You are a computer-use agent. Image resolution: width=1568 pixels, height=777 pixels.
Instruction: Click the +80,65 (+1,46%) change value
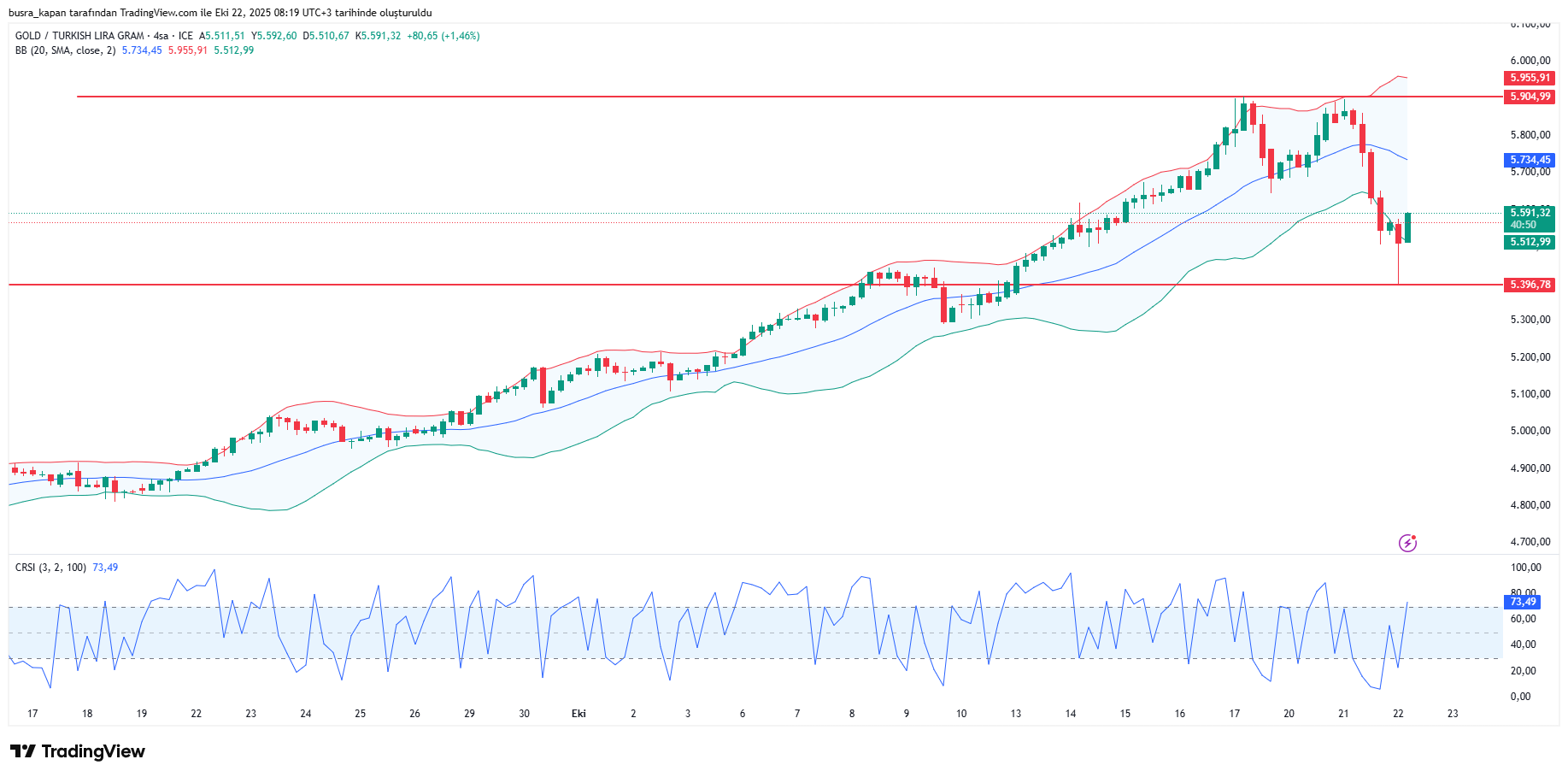click(x=443, y=36)
